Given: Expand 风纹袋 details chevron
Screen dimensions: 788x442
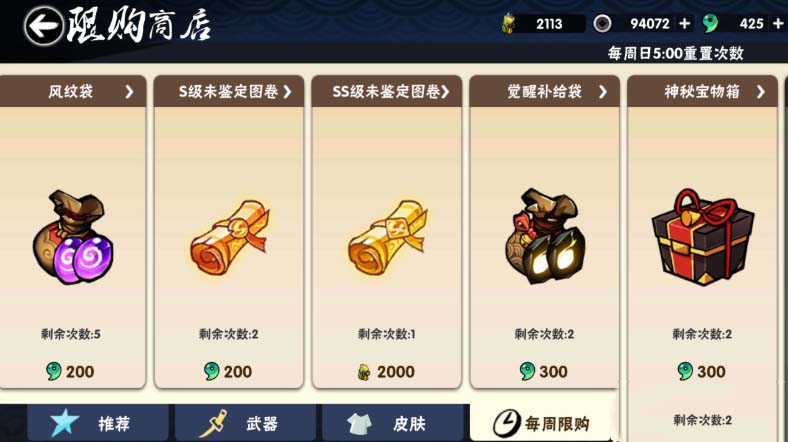Looking at the screenshot, I should [129, 91].
